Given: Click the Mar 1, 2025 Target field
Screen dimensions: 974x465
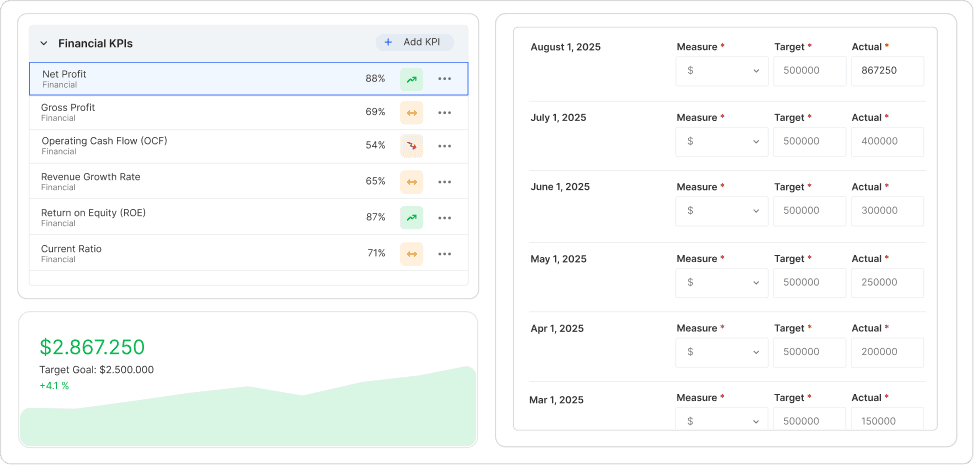Looking at the screenshot, I should (x=809, y=420).
